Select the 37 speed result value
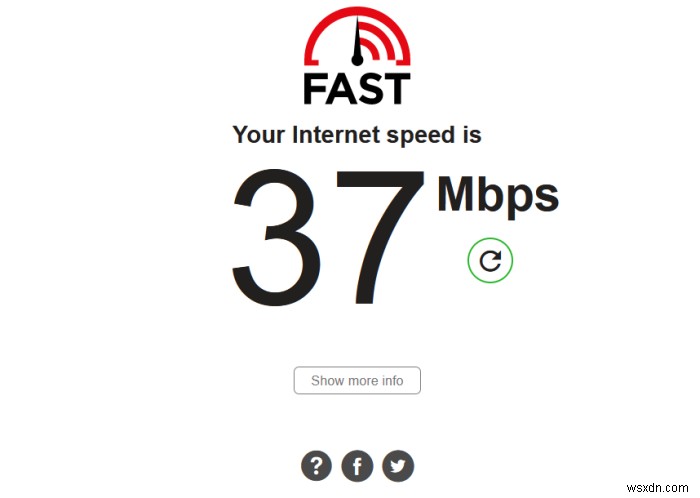Image resolution: width=700 pixels, height=498 pixels. [328, 237]
